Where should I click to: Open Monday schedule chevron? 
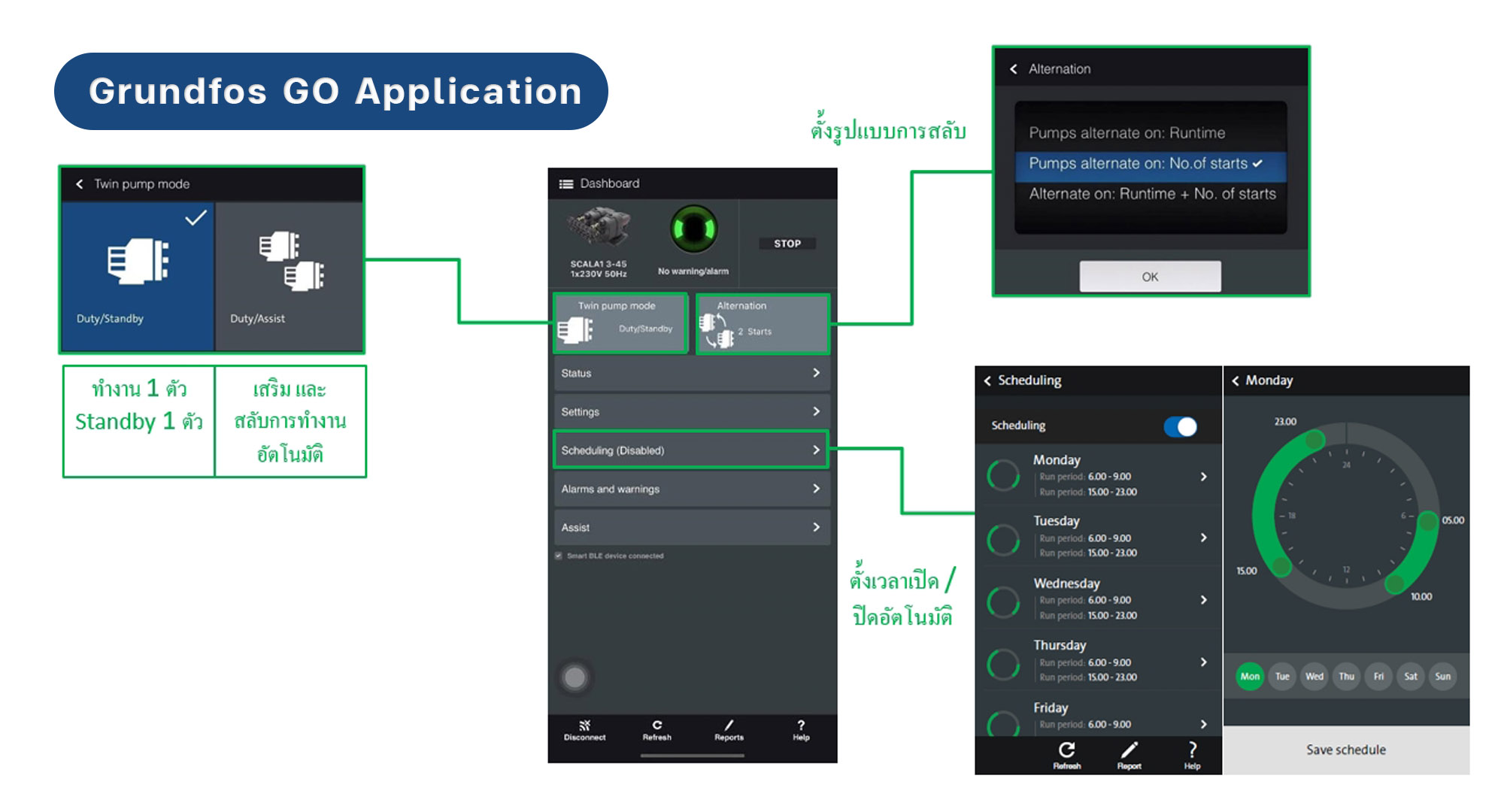[1204, 477]
